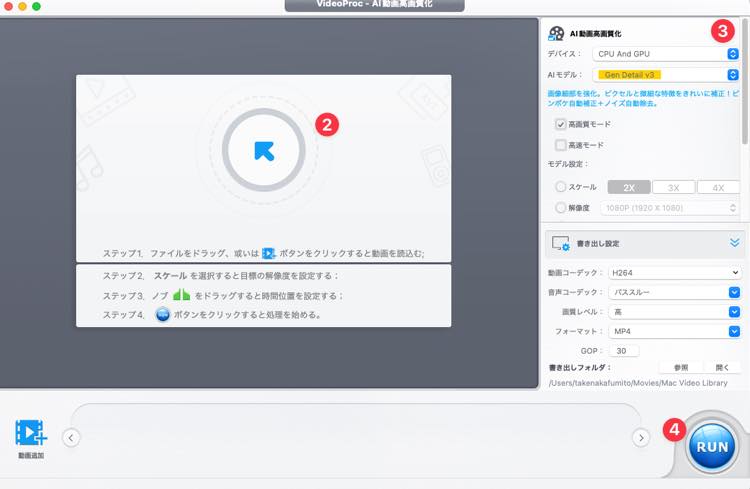The height and width of the screenshot is (489, 750).
Task: Open the 画質レベル 高 dropdown
Action: point(674,312)
